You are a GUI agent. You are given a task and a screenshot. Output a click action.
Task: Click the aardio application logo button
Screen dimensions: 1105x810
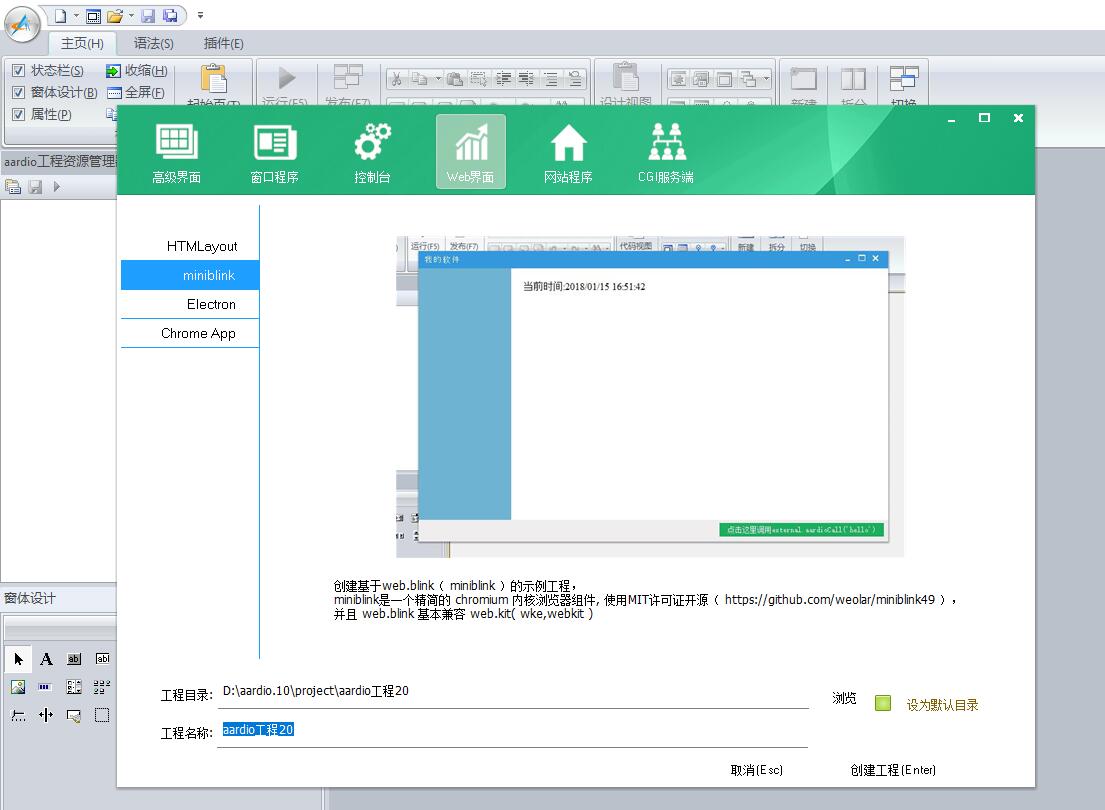22,24
